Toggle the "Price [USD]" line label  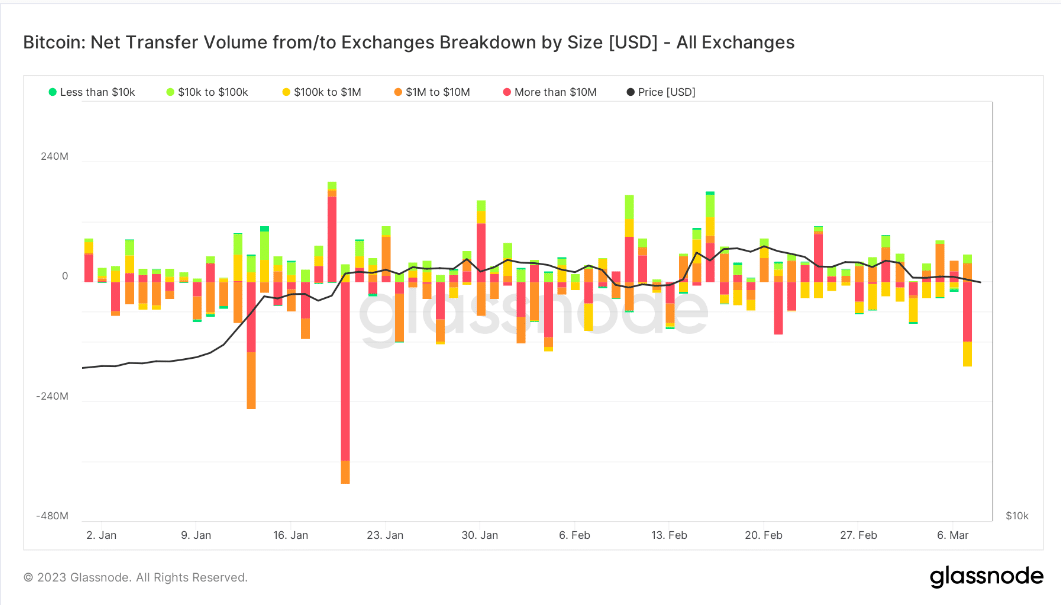tap(667, 92)
